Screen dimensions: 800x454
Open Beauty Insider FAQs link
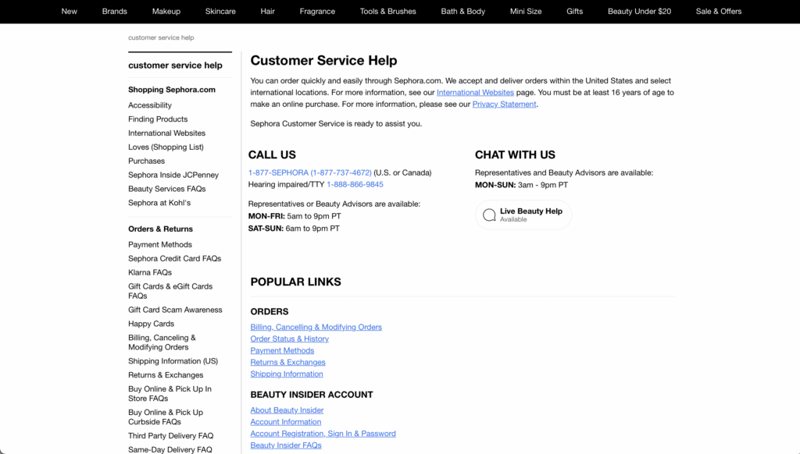(286, 445)
